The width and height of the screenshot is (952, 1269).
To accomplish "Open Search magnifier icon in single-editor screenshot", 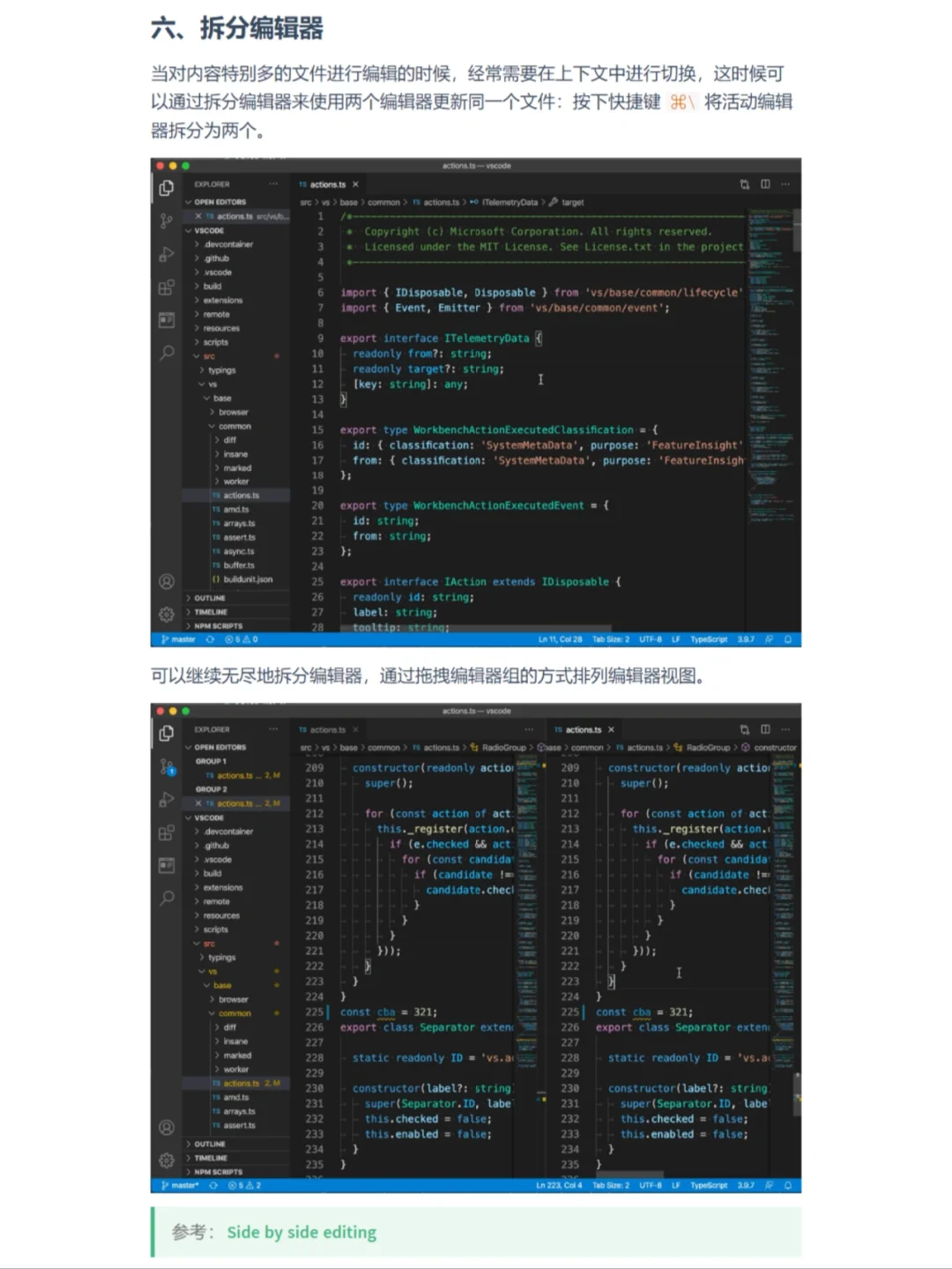I will point(167,353).
